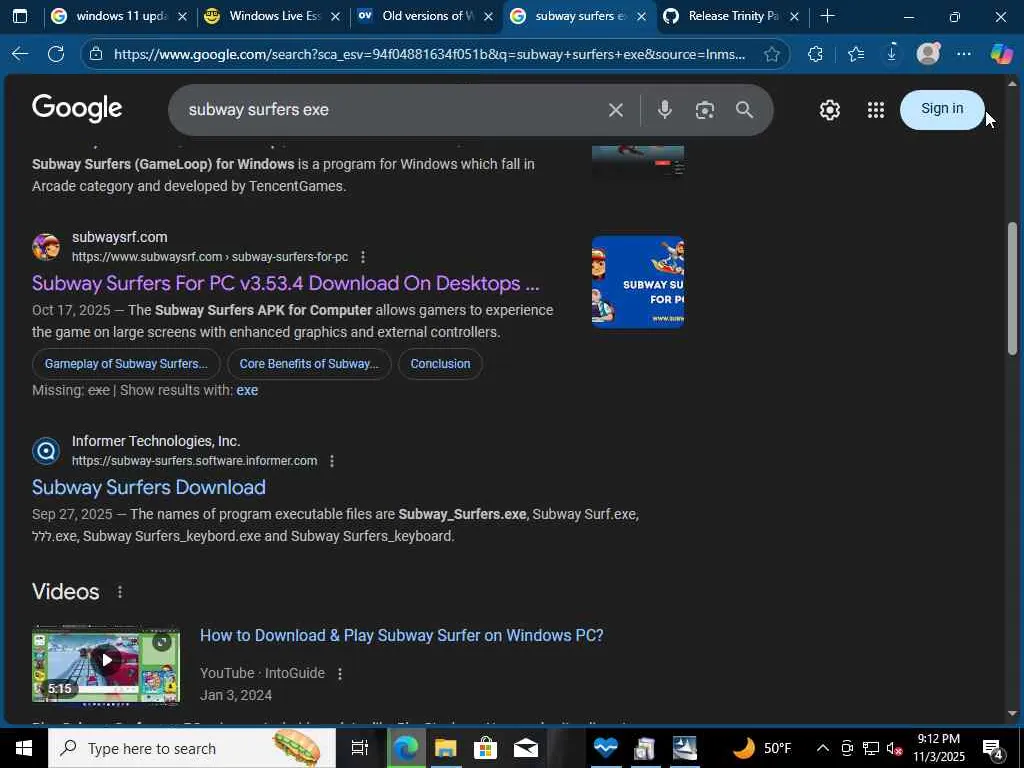Image resolution: width=1024 pixels, height=768 pixels.
Task: Launch Copilot from the toolbar
Action: tap(1000, 54)
